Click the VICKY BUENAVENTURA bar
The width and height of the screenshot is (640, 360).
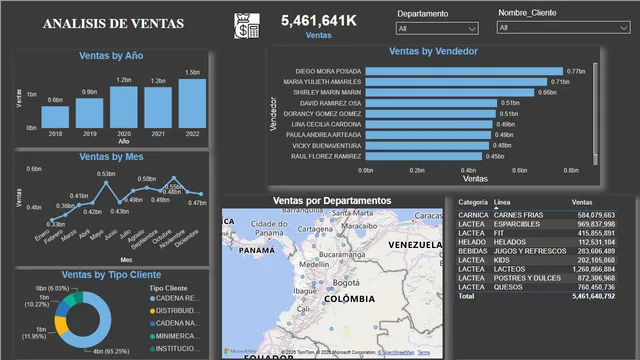427,146
